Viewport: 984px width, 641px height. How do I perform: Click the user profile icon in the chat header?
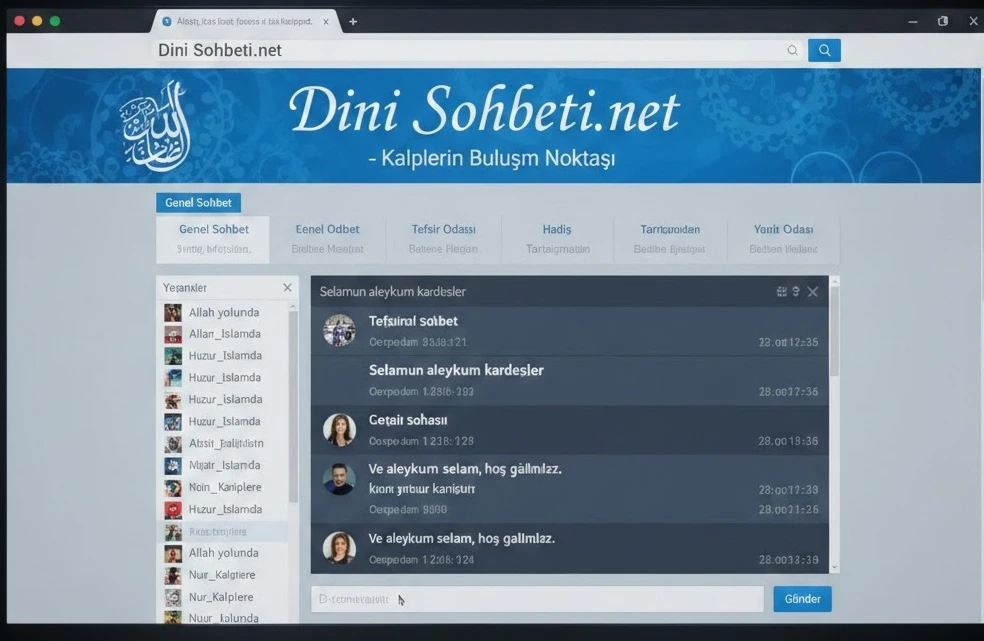point(797,291)
